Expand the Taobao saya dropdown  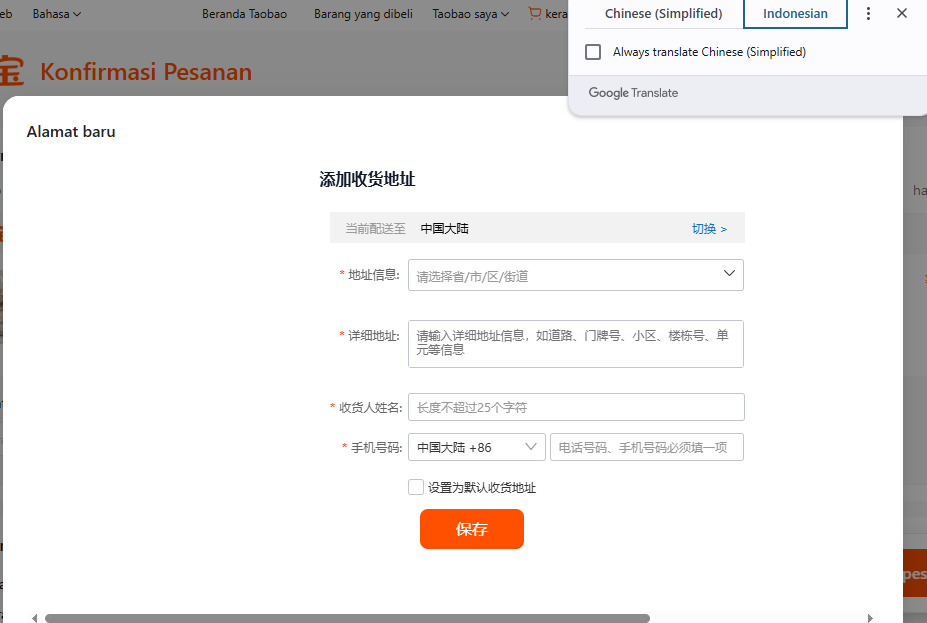(x=470, y=13)
